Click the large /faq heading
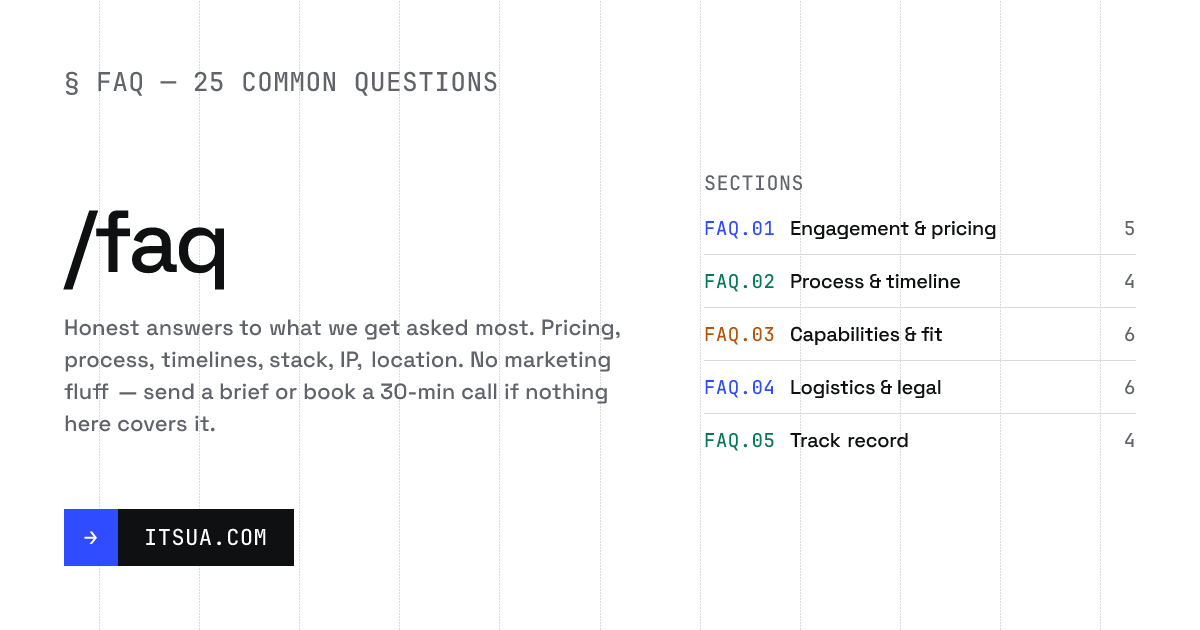The height and width of the screenshot is (630, 1200). coord(145,247)
